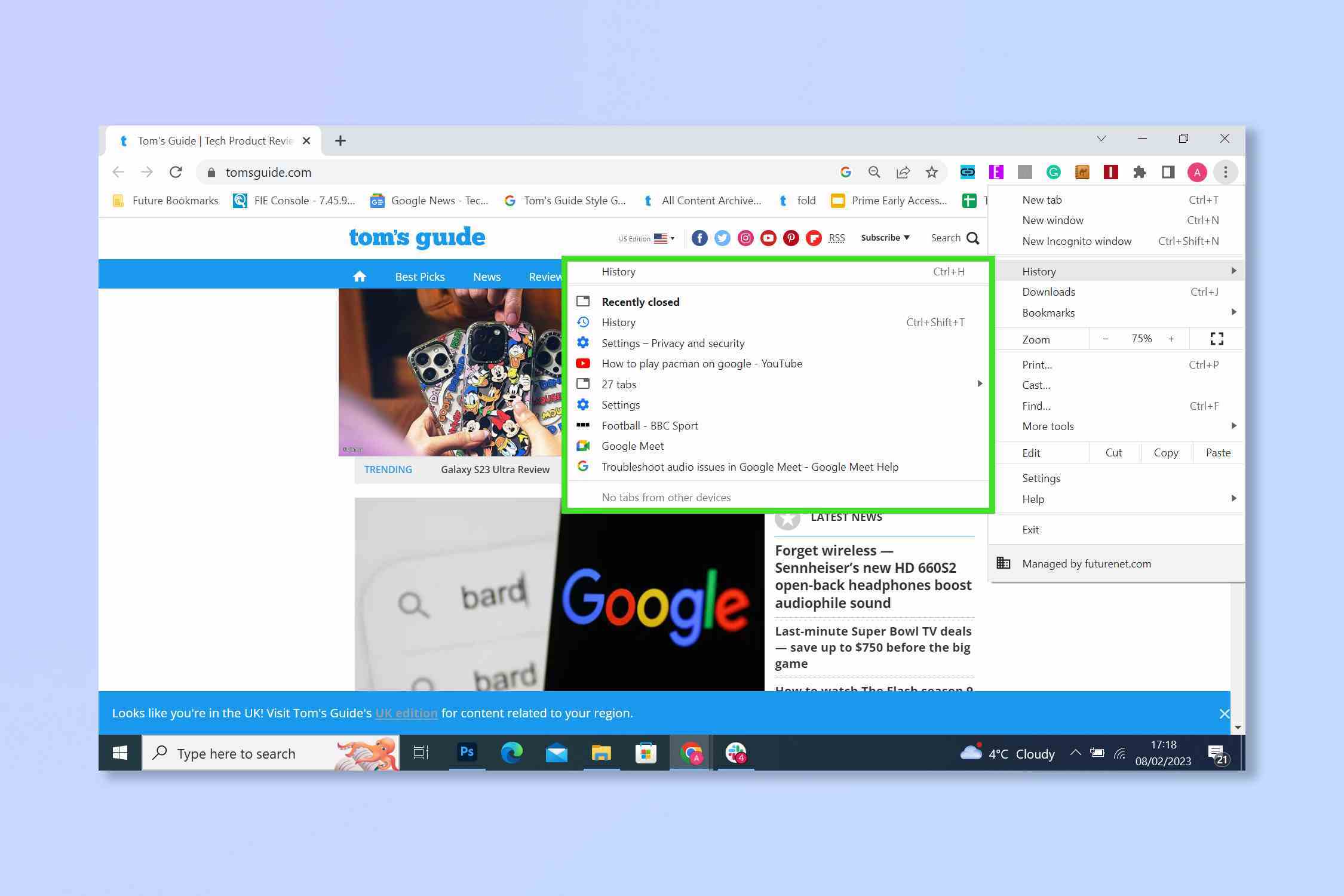
Task: Select the Share page icon
Action: [901, 171]
